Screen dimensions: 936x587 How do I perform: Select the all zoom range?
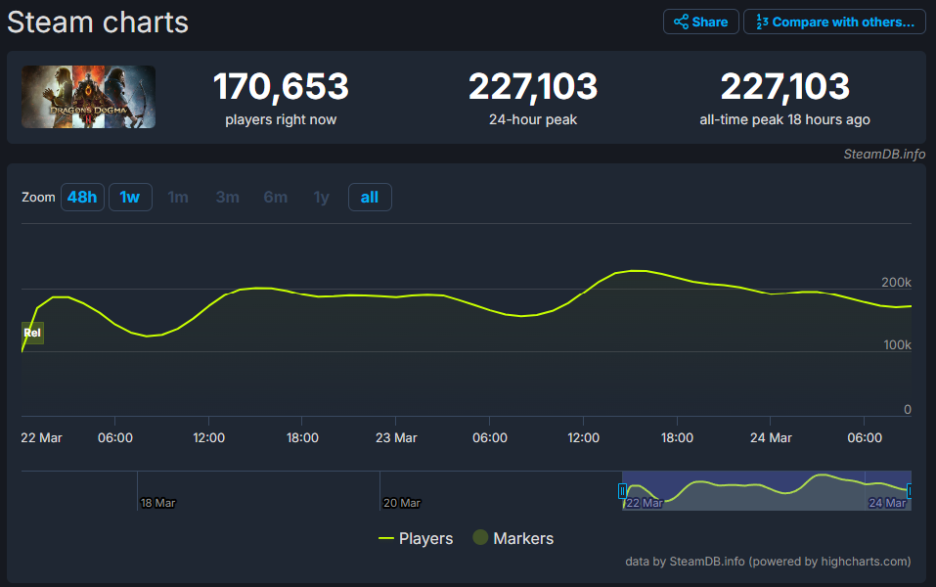[x=370, y=197]
